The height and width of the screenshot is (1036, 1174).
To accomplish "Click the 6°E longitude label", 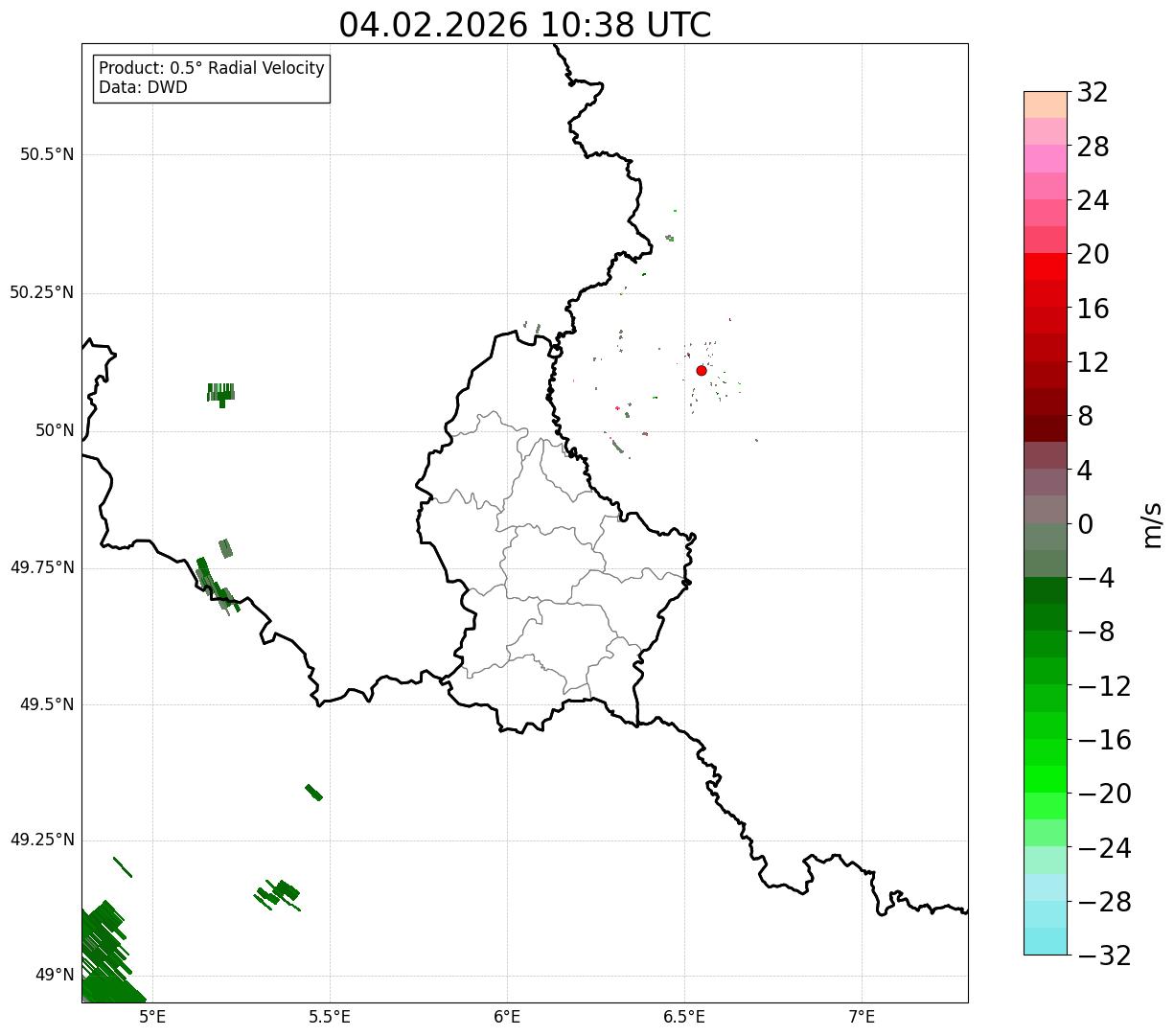I will (x=507, y=1017).
